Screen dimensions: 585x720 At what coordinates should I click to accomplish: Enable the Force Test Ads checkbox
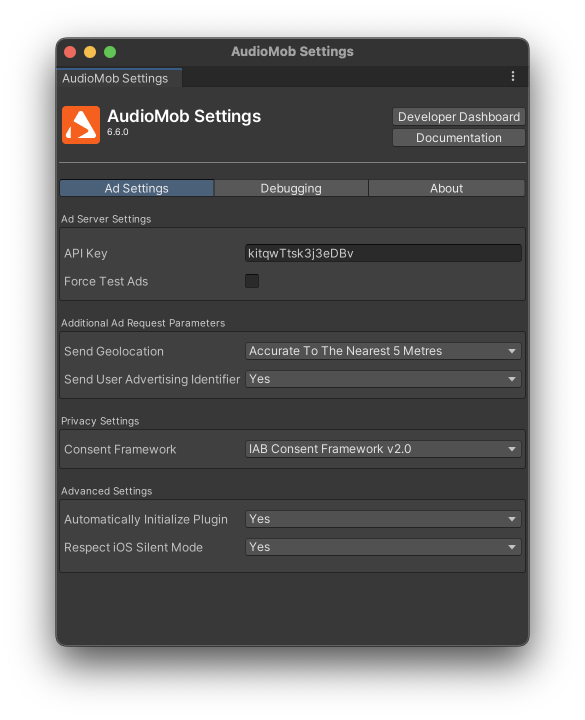point(252,281)
